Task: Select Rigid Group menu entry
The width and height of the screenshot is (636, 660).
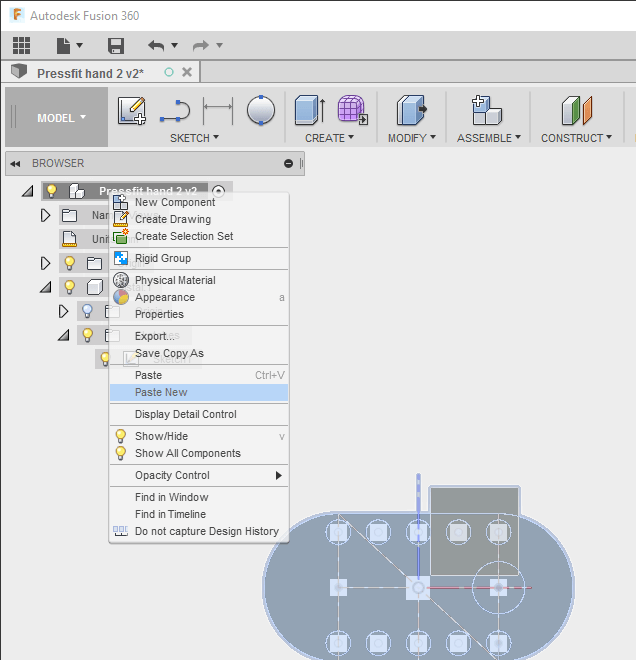Action: point(199,258)
